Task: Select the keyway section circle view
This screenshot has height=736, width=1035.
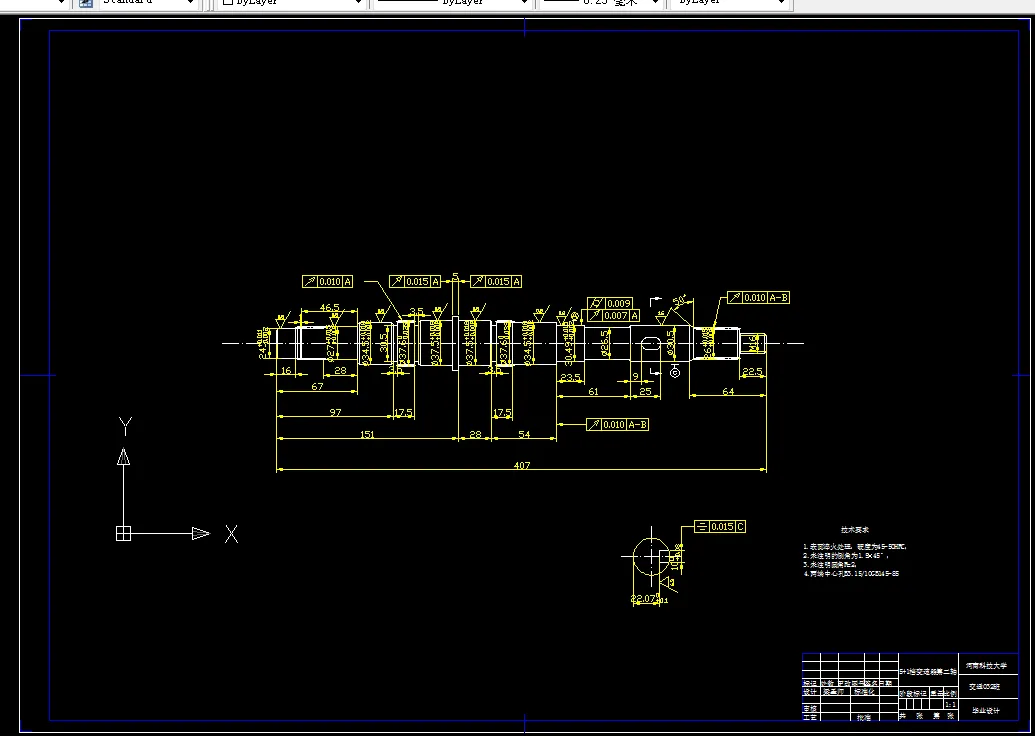Action: (x=651, y=556)
